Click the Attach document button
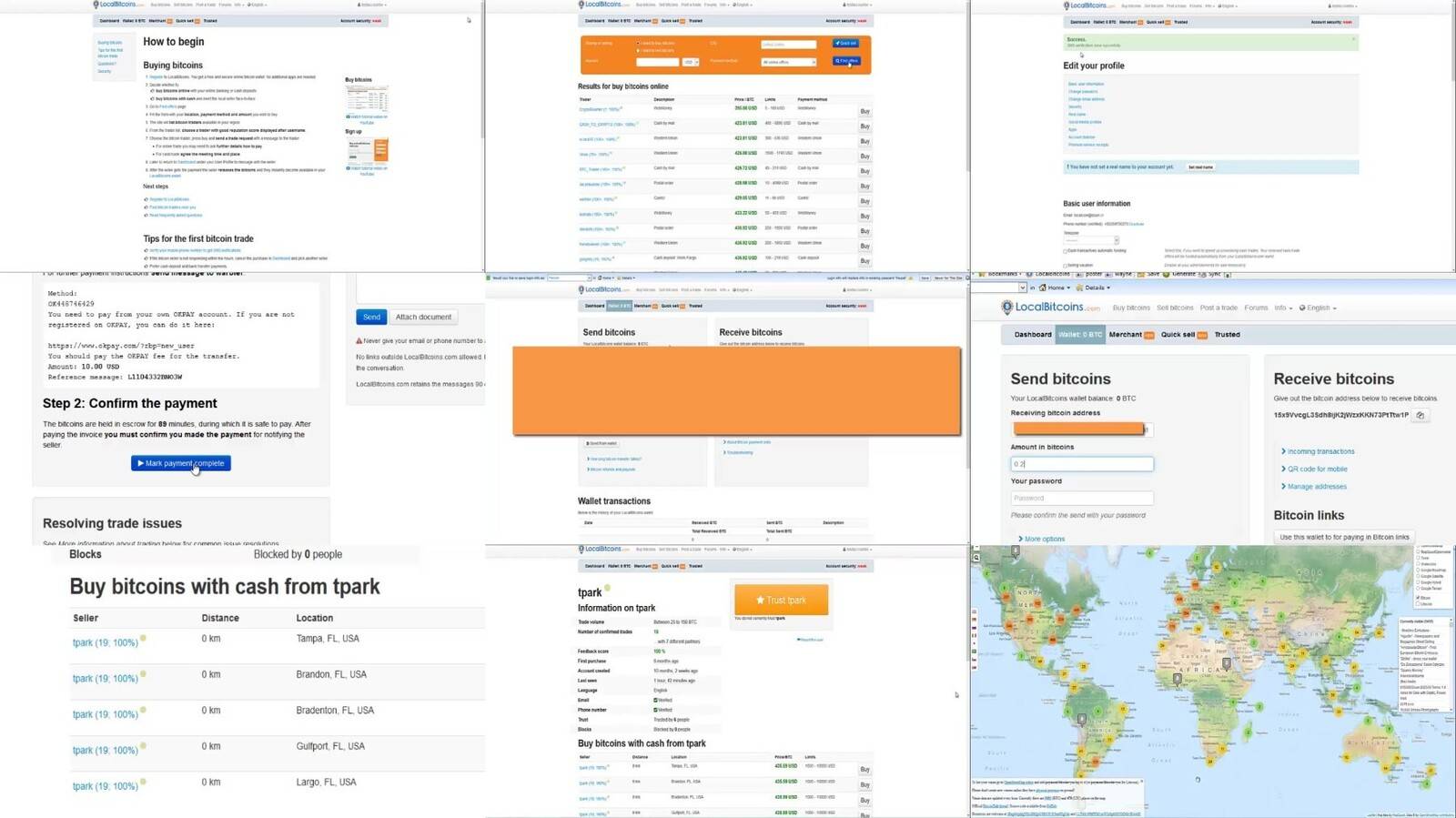Viewport: 1456px width, 818px height. click(423, 317)
